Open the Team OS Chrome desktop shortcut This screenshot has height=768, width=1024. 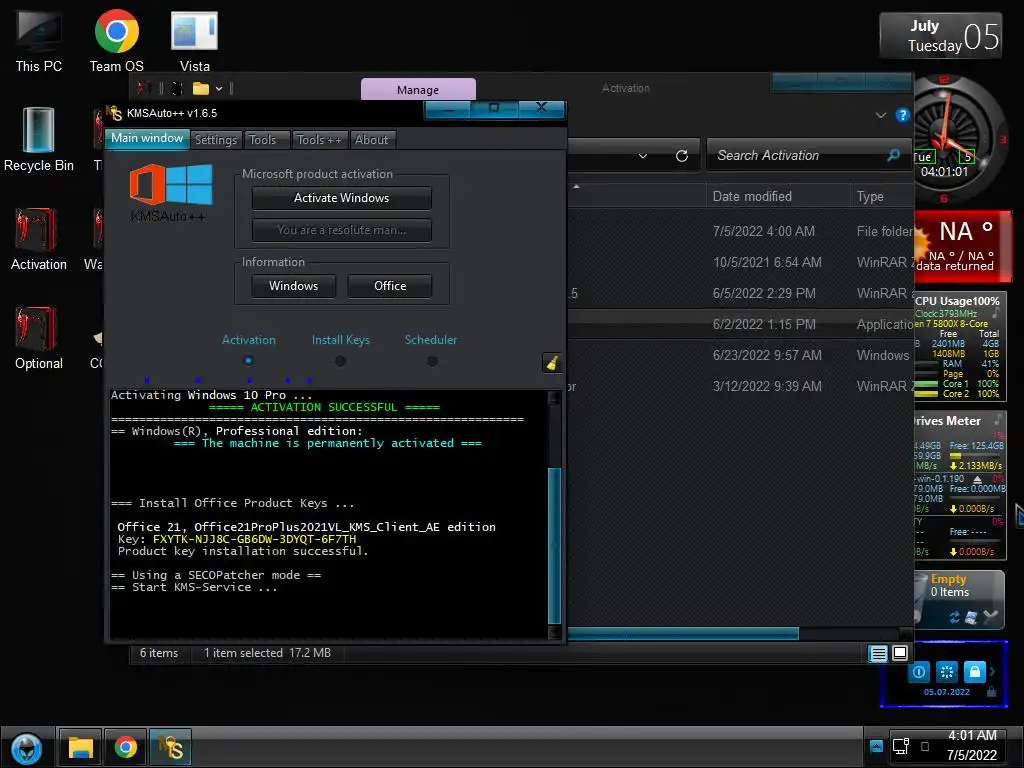[116, 40]
